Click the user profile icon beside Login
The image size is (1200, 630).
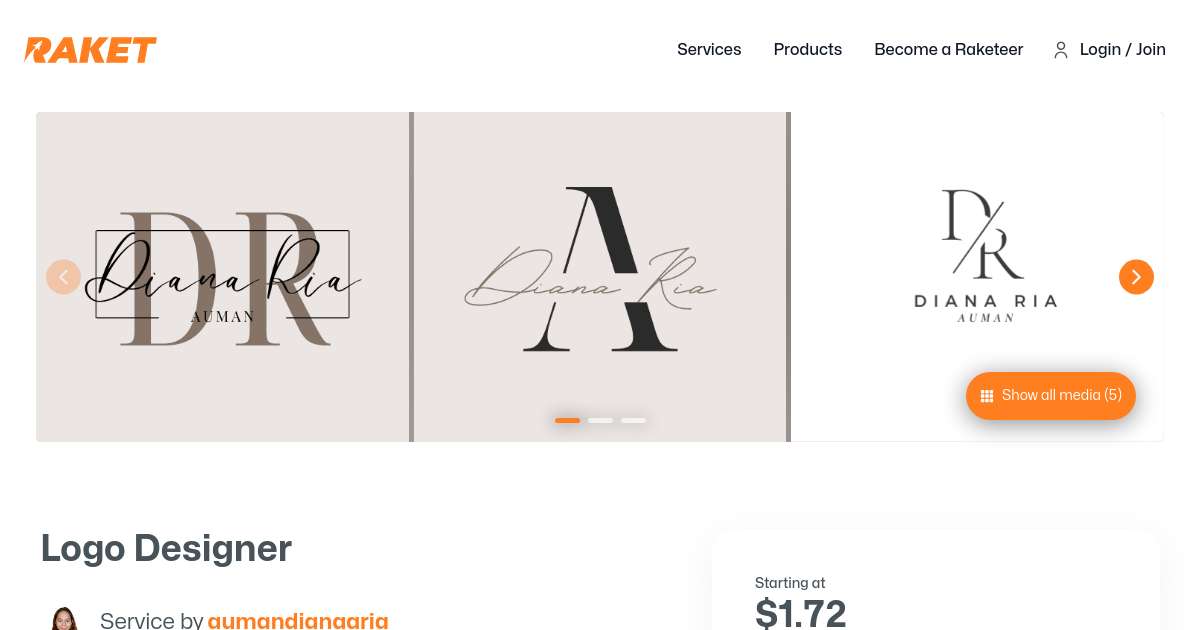1061,50
